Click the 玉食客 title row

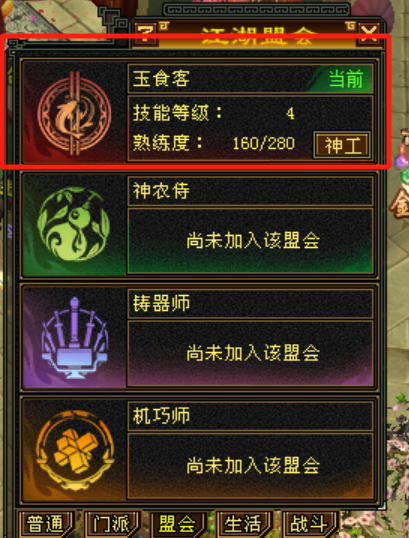(250, 79)
